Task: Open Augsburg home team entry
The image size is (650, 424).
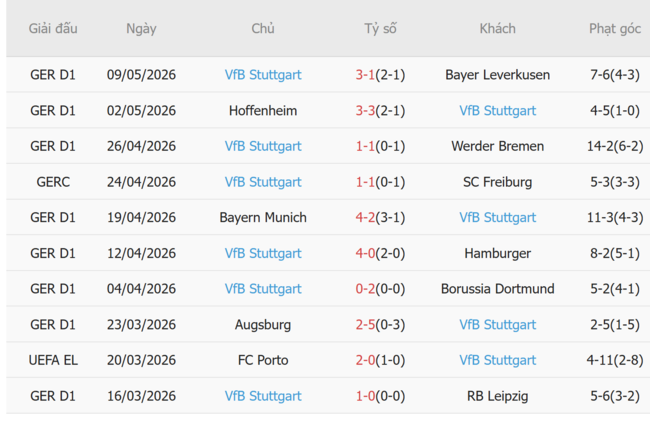Action: coord(263,325)
